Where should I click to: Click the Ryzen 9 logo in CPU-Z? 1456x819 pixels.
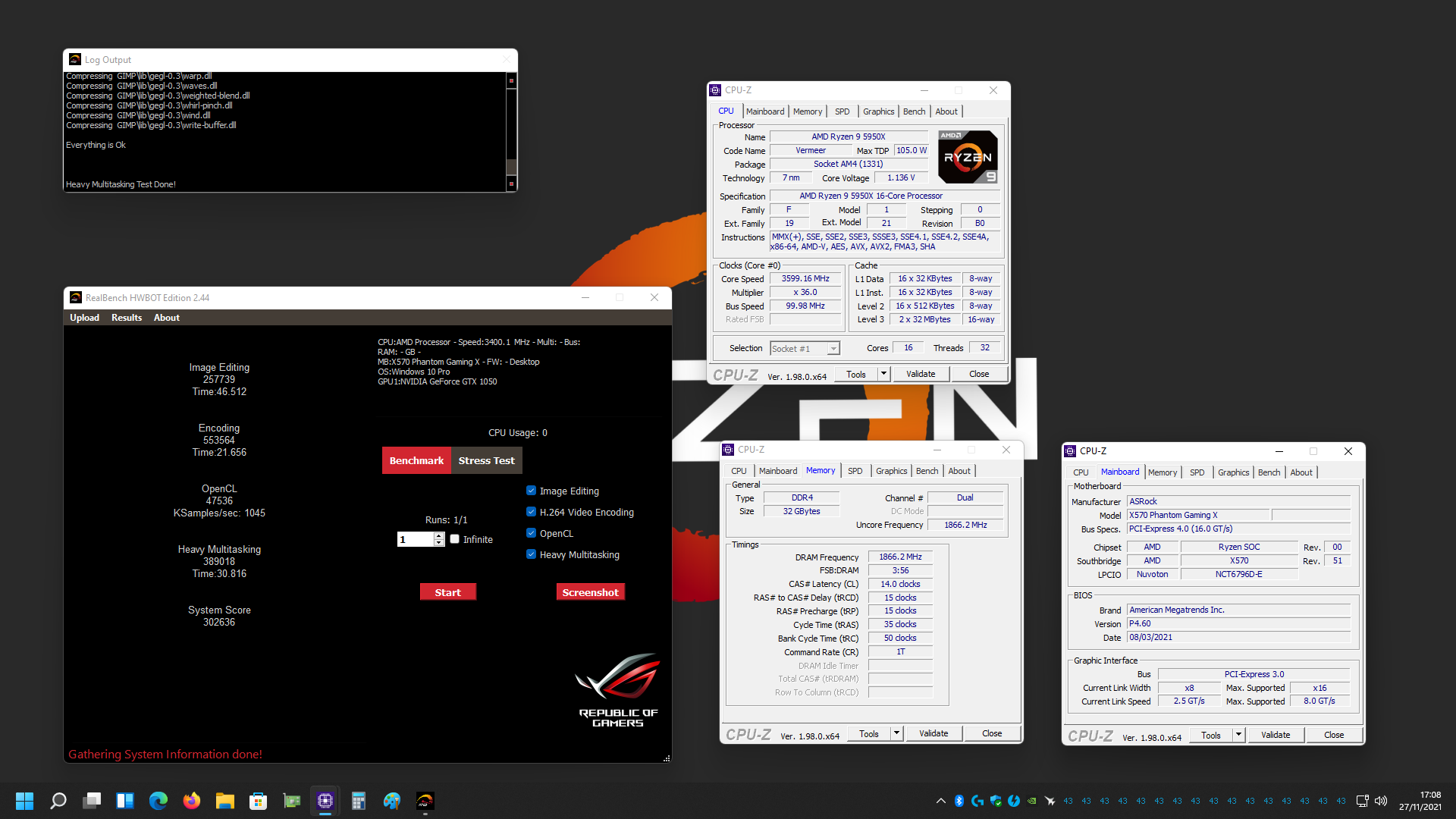pyautogui.click(x=968, y=157)
